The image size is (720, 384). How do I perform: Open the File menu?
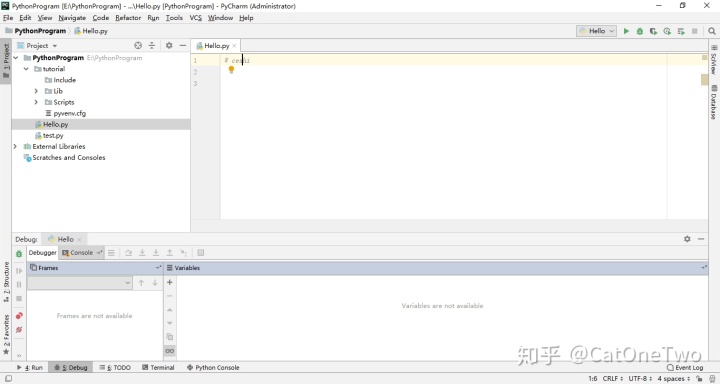pyautogui.click(x=8, y=17)
